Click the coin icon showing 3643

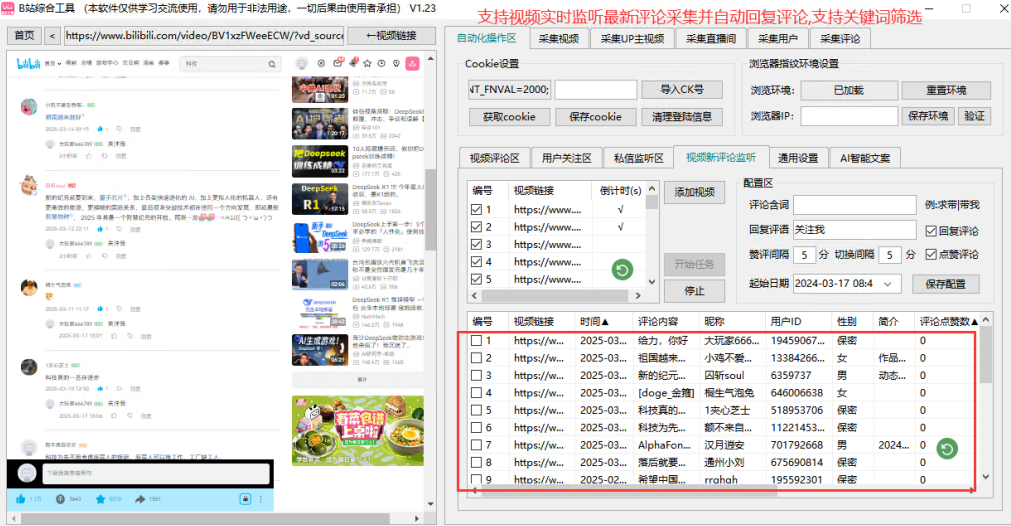click(60, 499)
